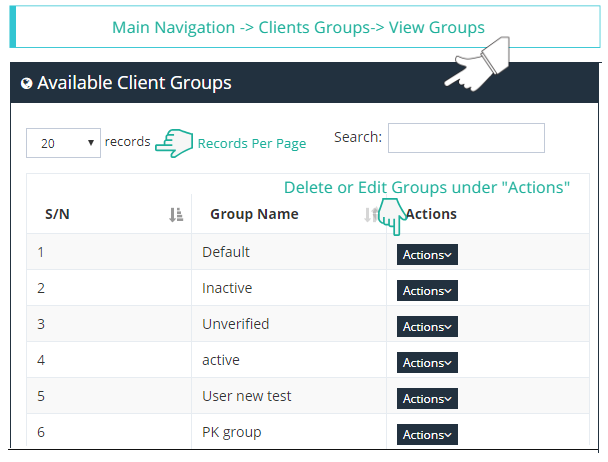
Task: Click the Main Navigation breadcrumb banner text
Action: click(298, 28)
